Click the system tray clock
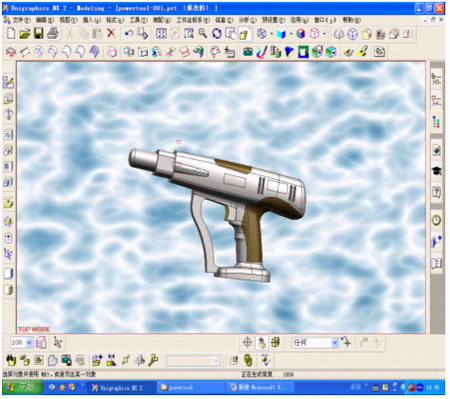The height and width of the screenshot is (399, 450). coord(433,387)
